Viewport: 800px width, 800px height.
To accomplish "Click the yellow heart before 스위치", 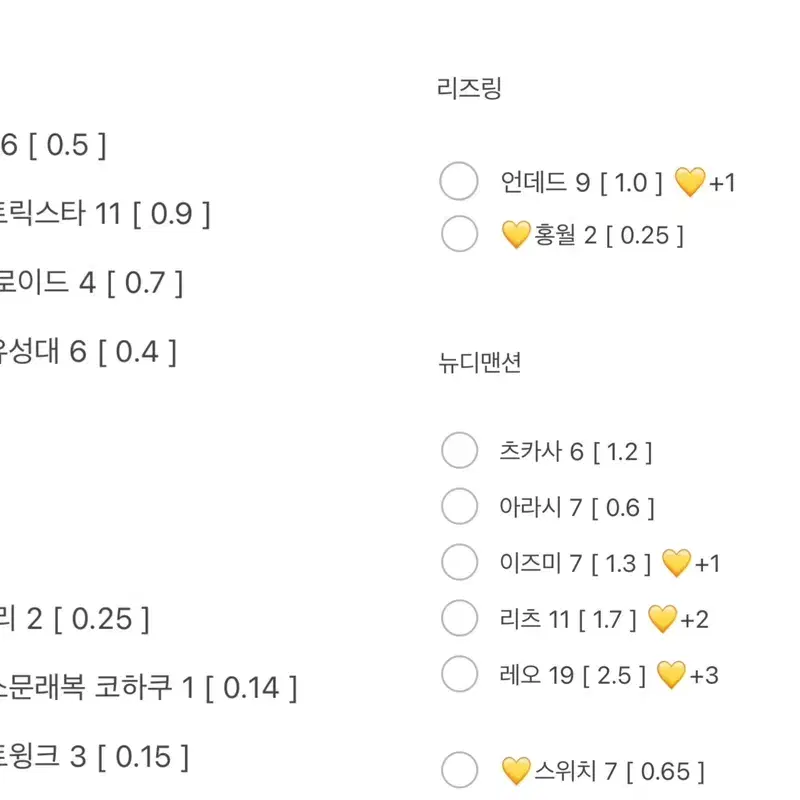I will (x=516, y=771).
